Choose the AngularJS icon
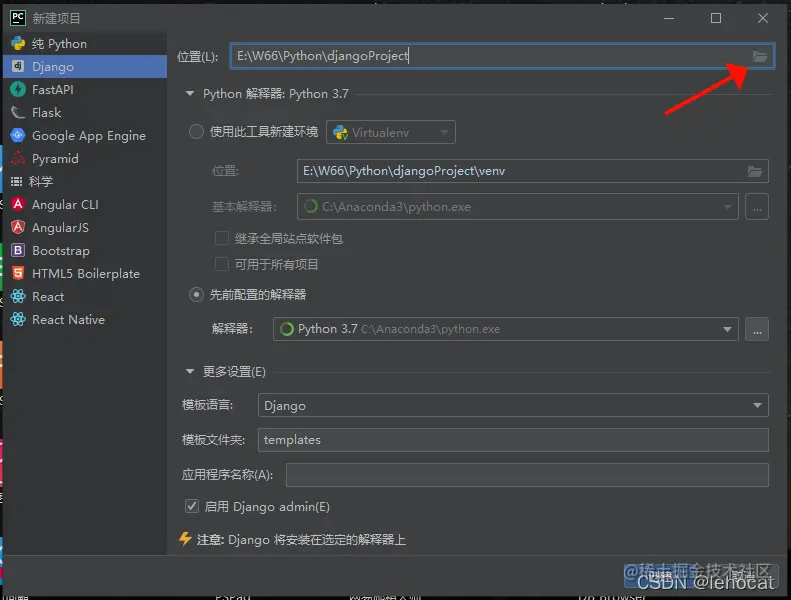Viewport: 791px width, 600px height. pyautogui.click(x=18, y=228)
